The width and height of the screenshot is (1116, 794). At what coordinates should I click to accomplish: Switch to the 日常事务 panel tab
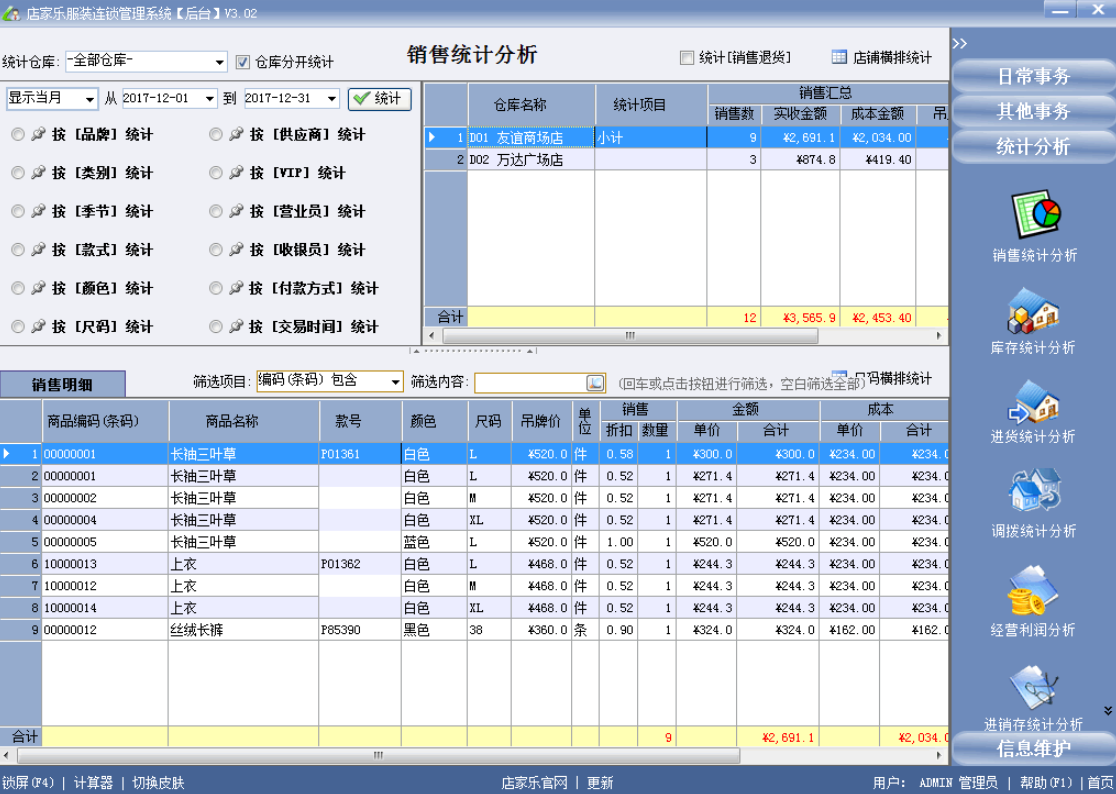tap(1033, 76)
